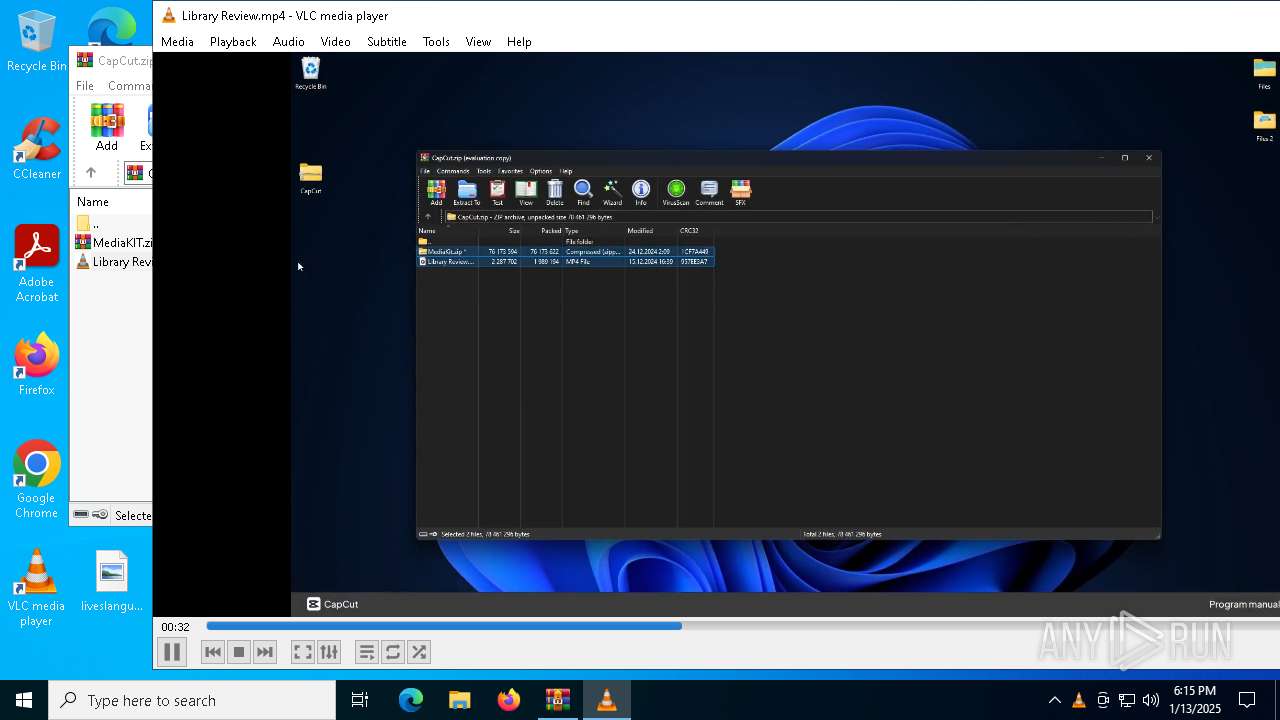
Task: Toggle random playback in VLC
Action: pos(419,652)
